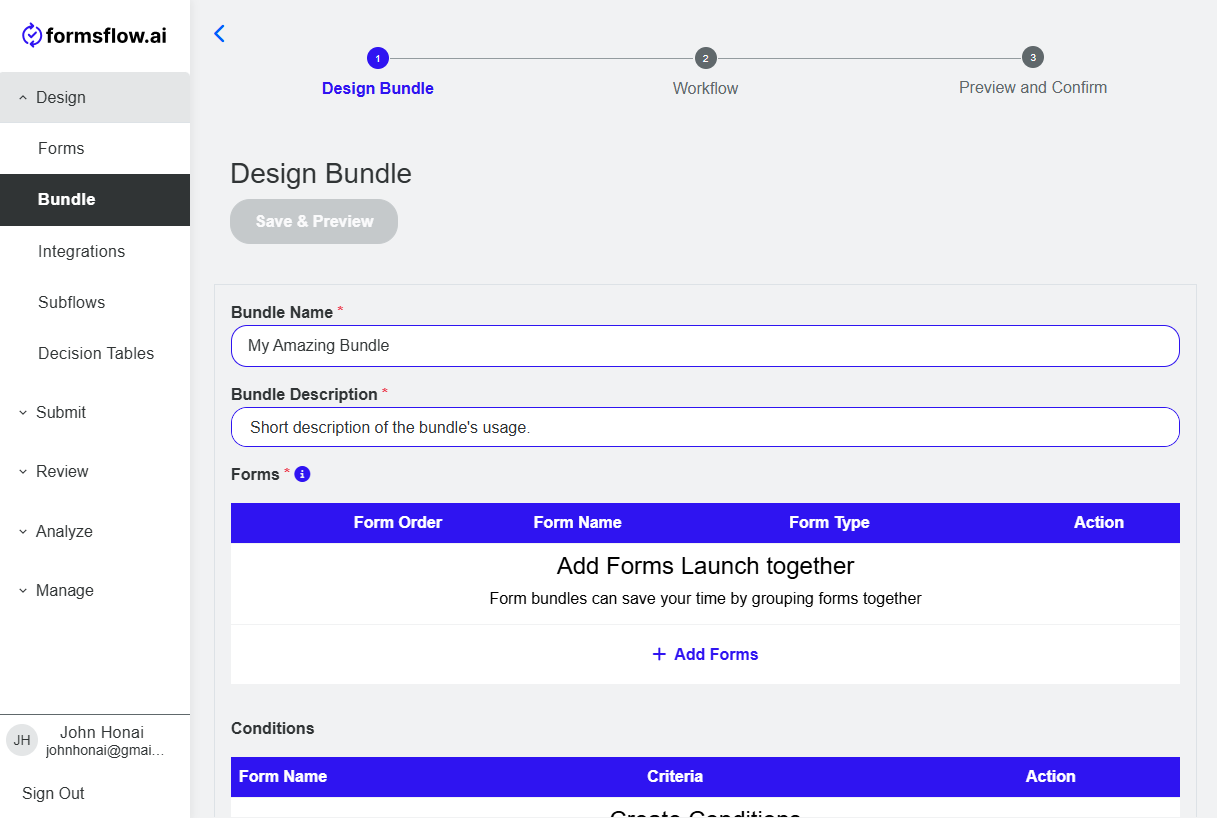Click the Conditions table Form Name header
The width and height of the screenshot is (1217, 818).
click(x=283, y=776)
